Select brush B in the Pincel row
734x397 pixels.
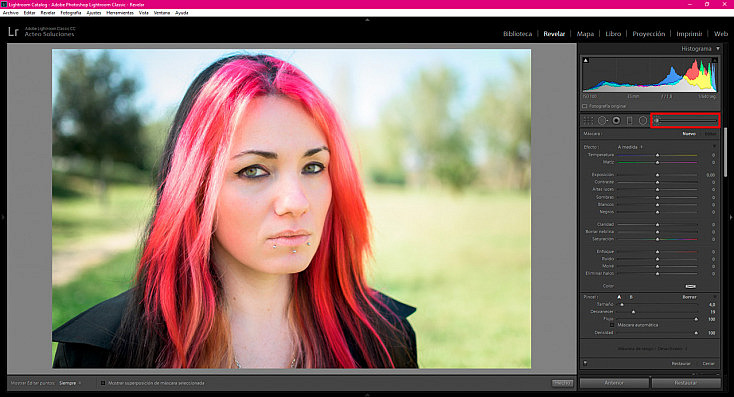pos(631,297)
